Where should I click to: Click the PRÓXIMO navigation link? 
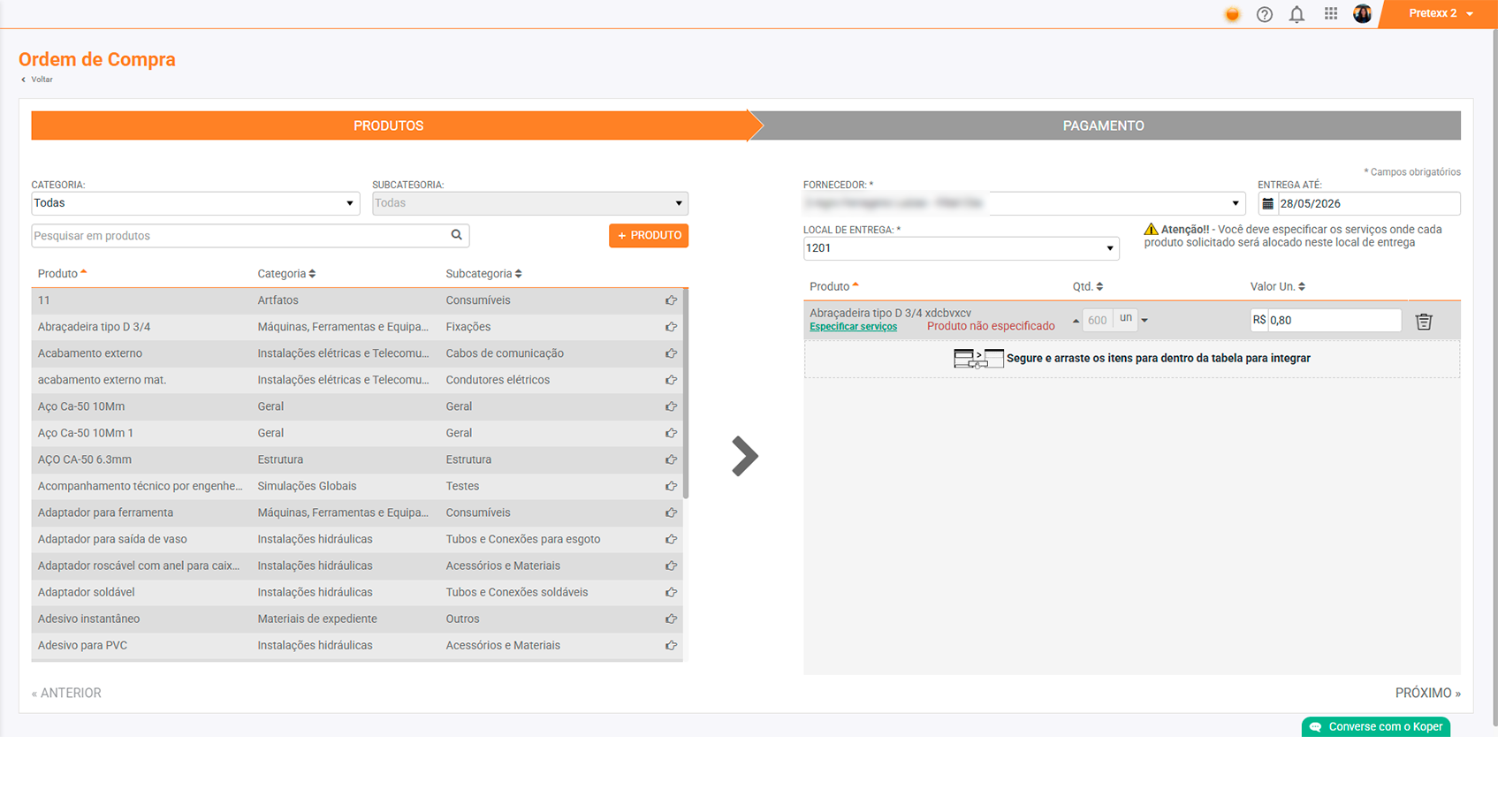(x=1428, y=694)
